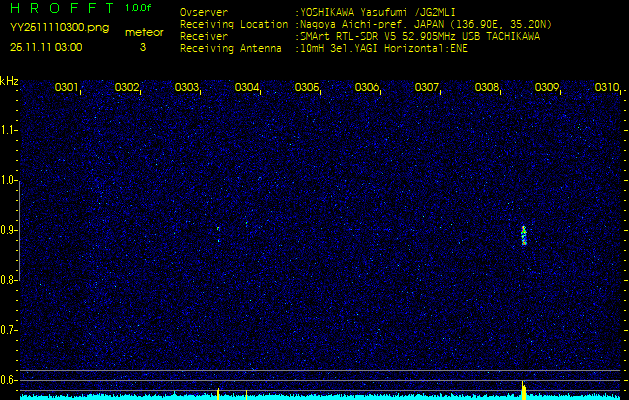Click the bright meteor echo in the spectrogram
The height and width of the screenshot is (400, 629).
click(x=524, y=236)
